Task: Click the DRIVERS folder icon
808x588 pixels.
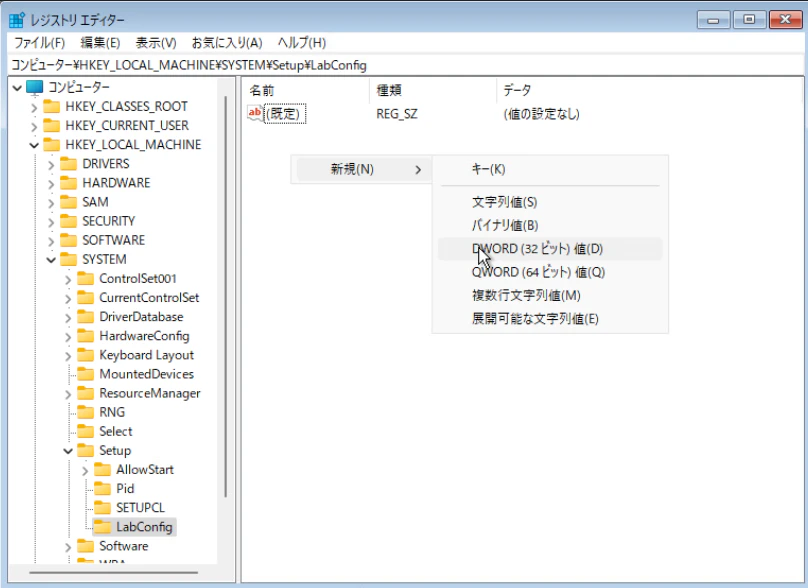Action: 68,164
